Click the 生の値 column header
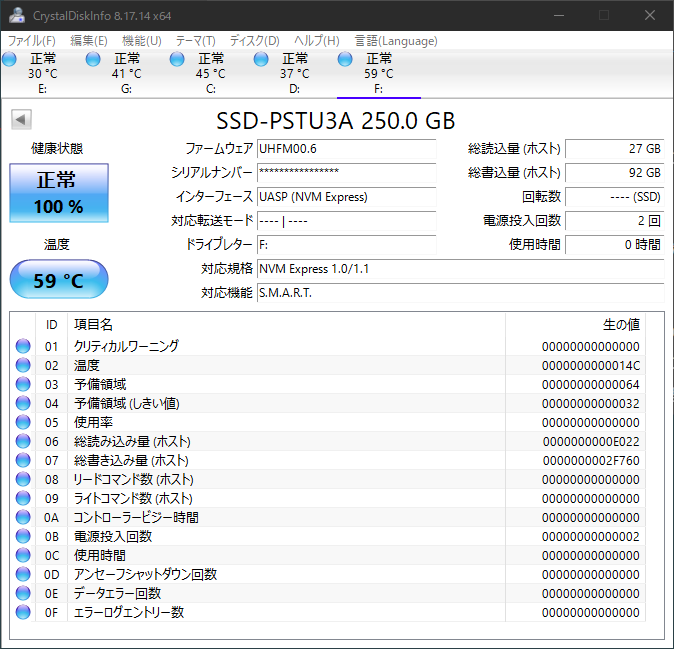This screenshot has height=649, width=674. pyautogui.click(x=575, y=324)
